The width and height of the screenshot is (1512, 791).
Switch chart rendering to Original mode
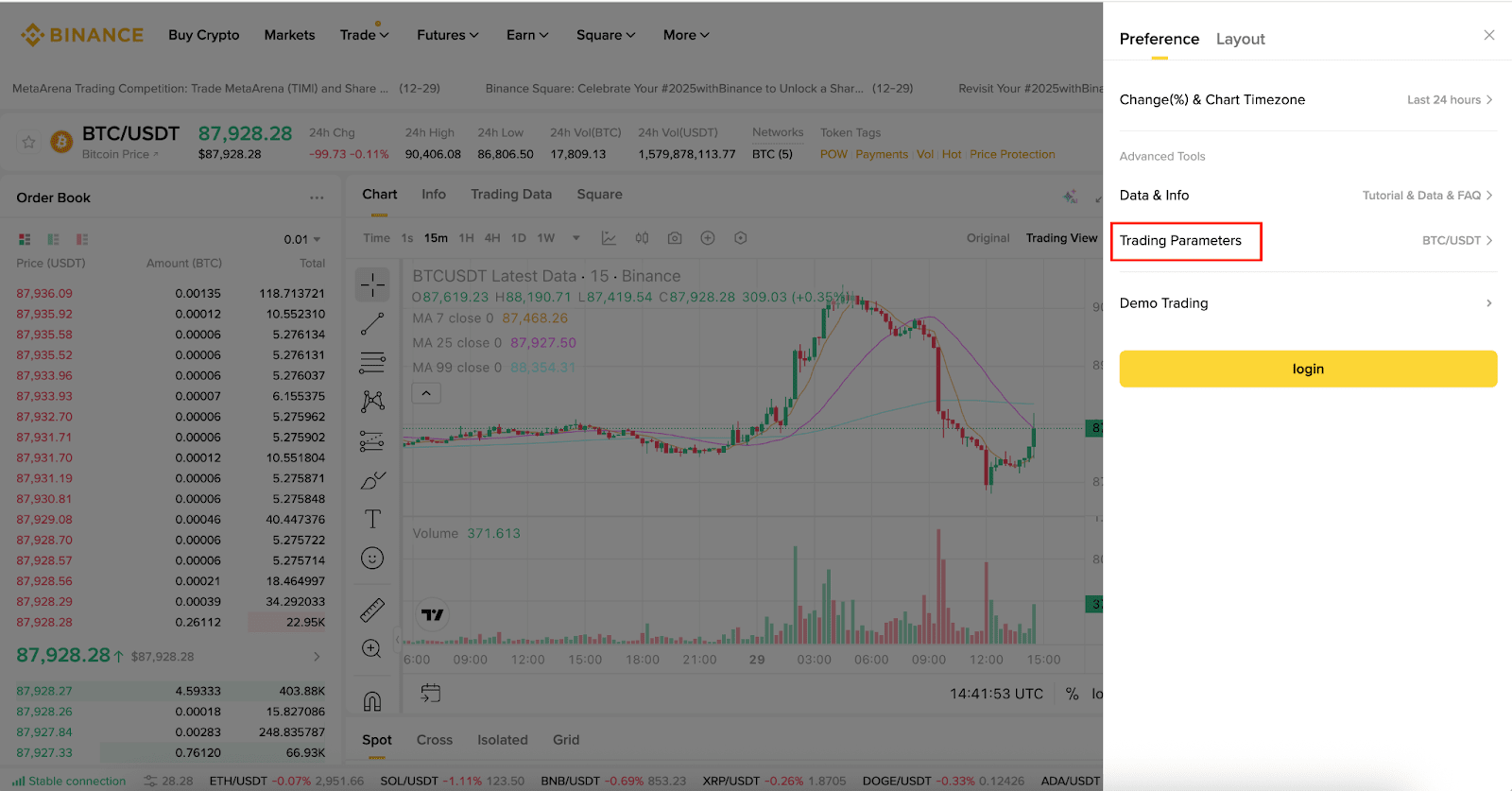point(987,237)
